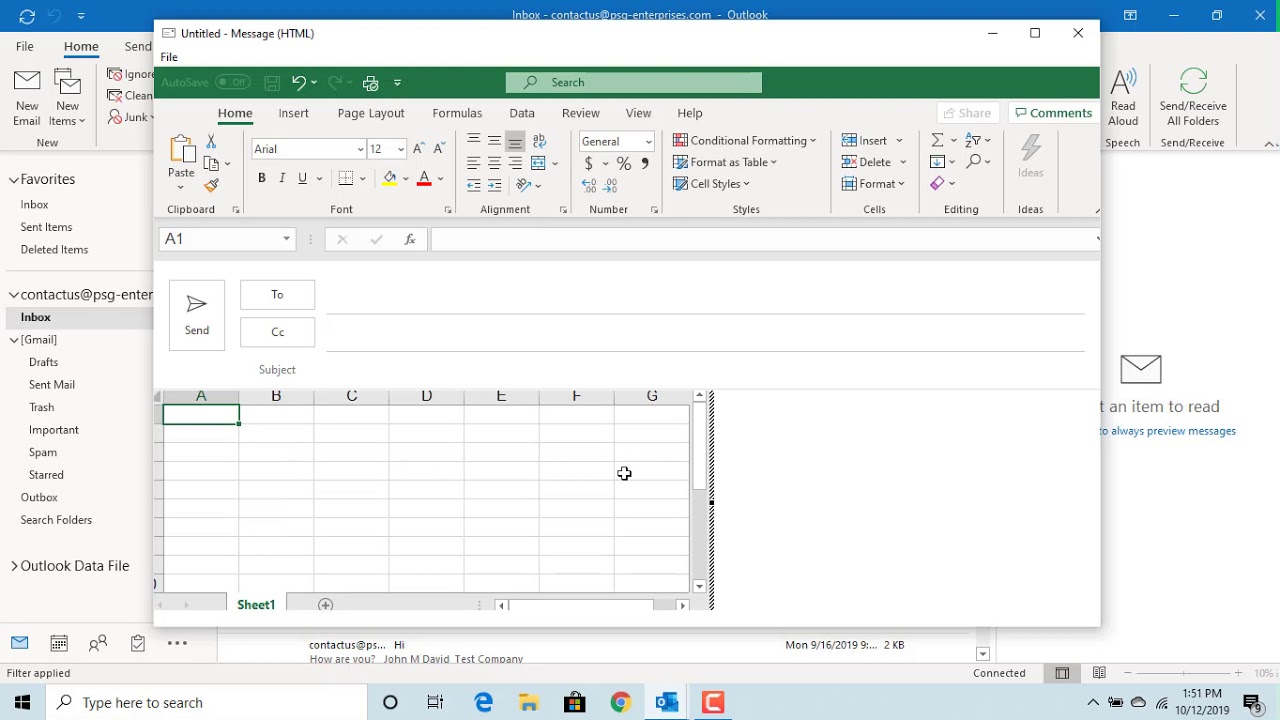Click the Quick Print icon in toolbar
Viewport: 1280px width, 720px height.
[371, 83]
